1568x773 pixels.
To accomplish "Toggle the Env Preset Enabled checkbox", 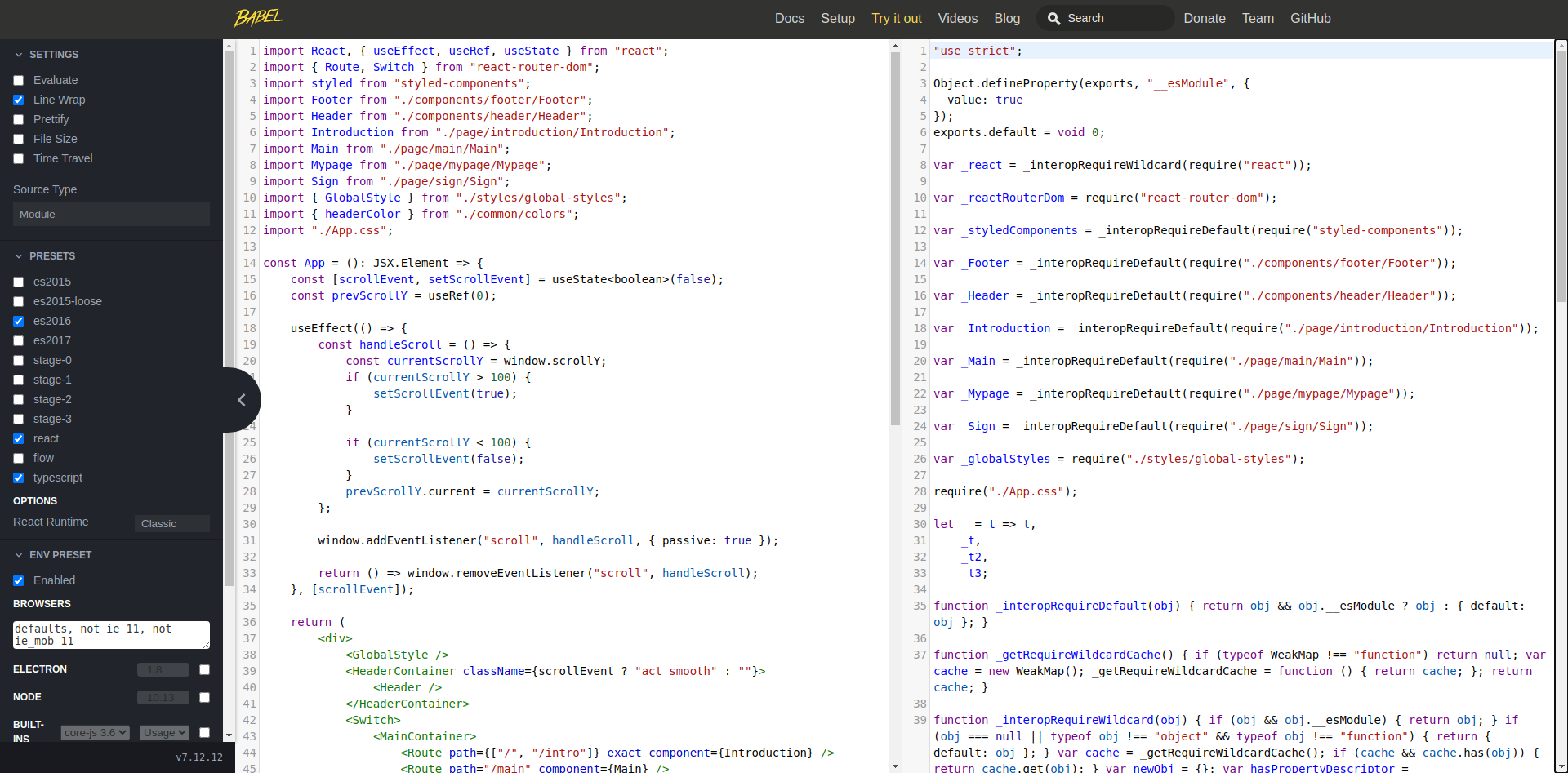I will coord(19,581).
